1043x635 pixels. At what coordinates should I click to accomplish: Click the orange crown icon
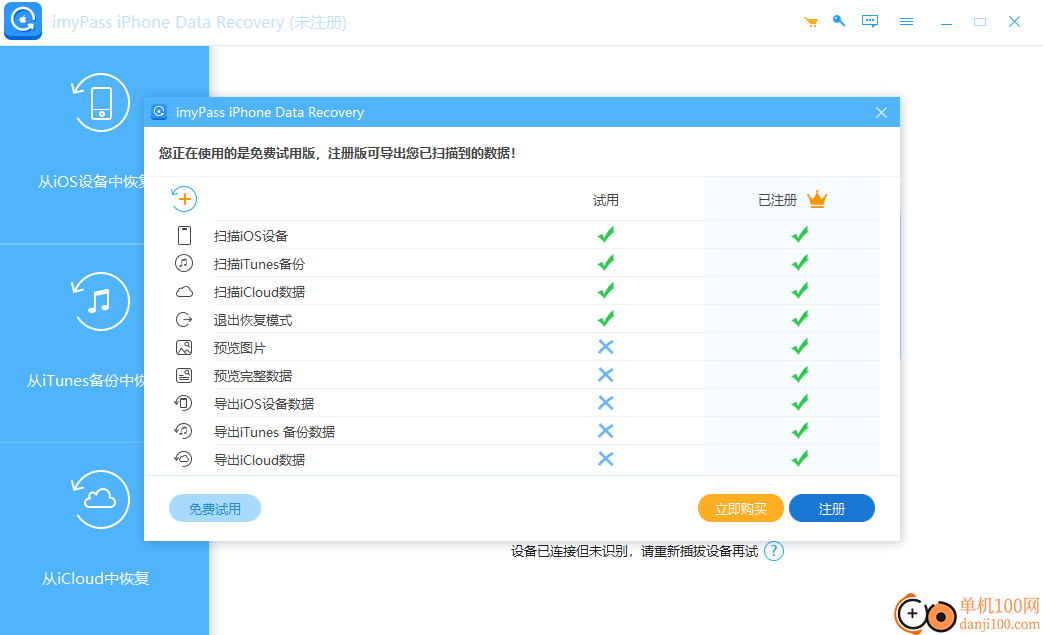(817, 199)
